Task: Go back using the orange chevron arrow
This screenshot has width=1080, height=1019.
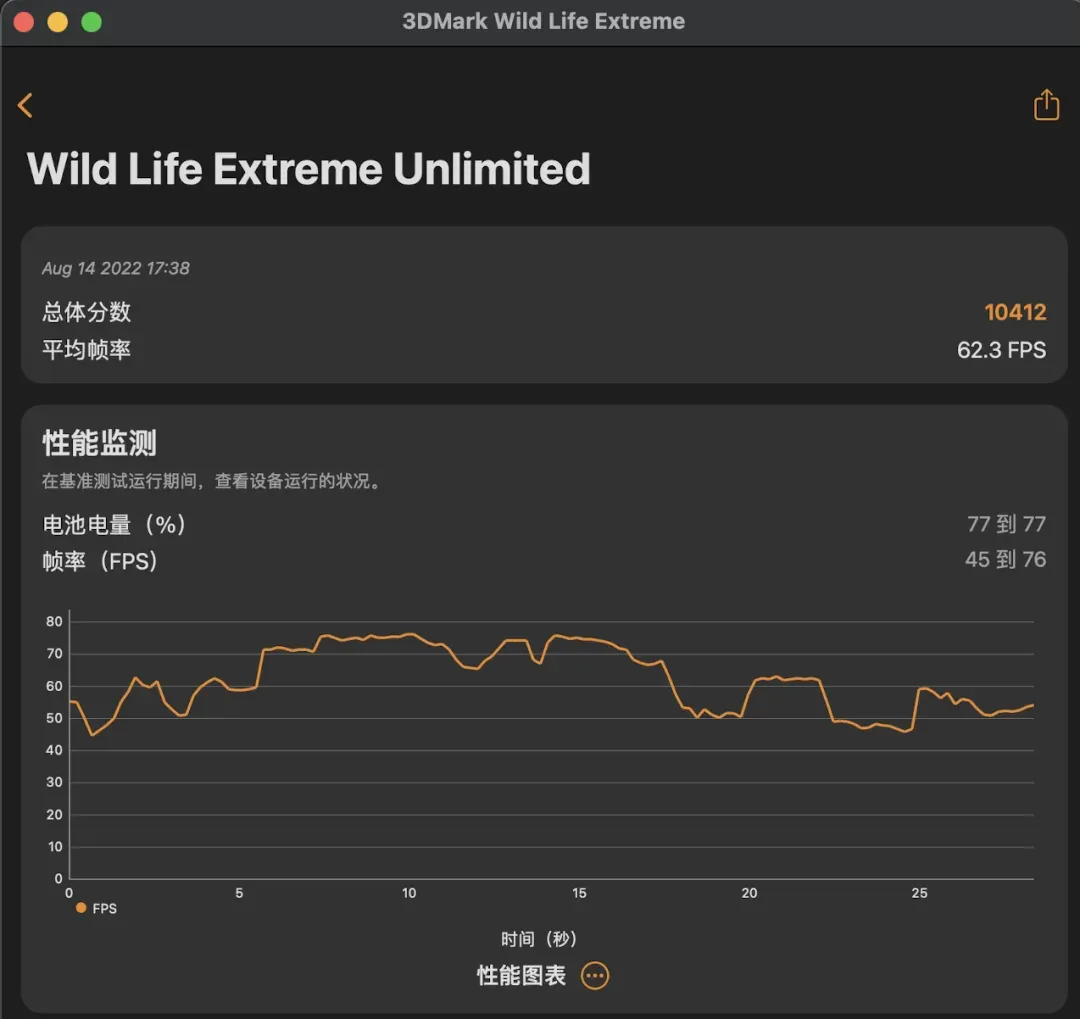Action: tap(25, 105)
